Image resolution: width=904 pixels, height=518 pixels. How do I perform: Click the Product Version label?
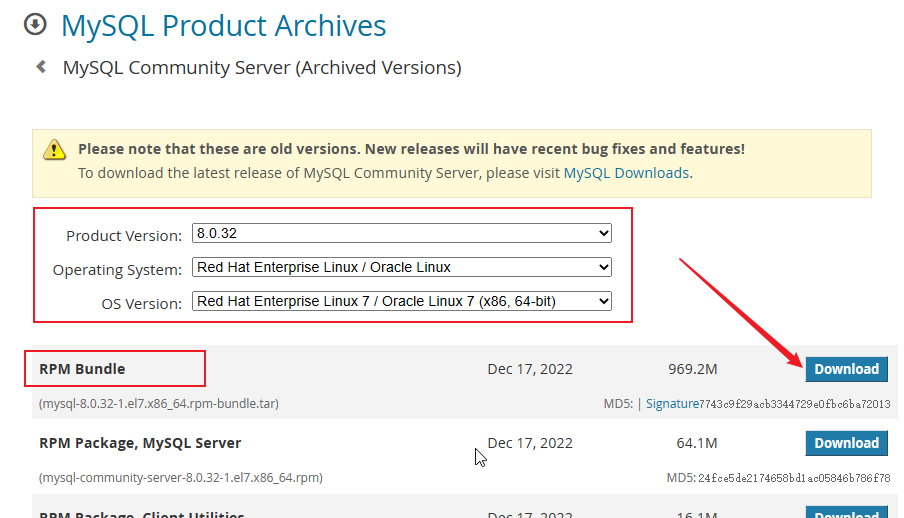pyautogui.click(x=124, y=236)
